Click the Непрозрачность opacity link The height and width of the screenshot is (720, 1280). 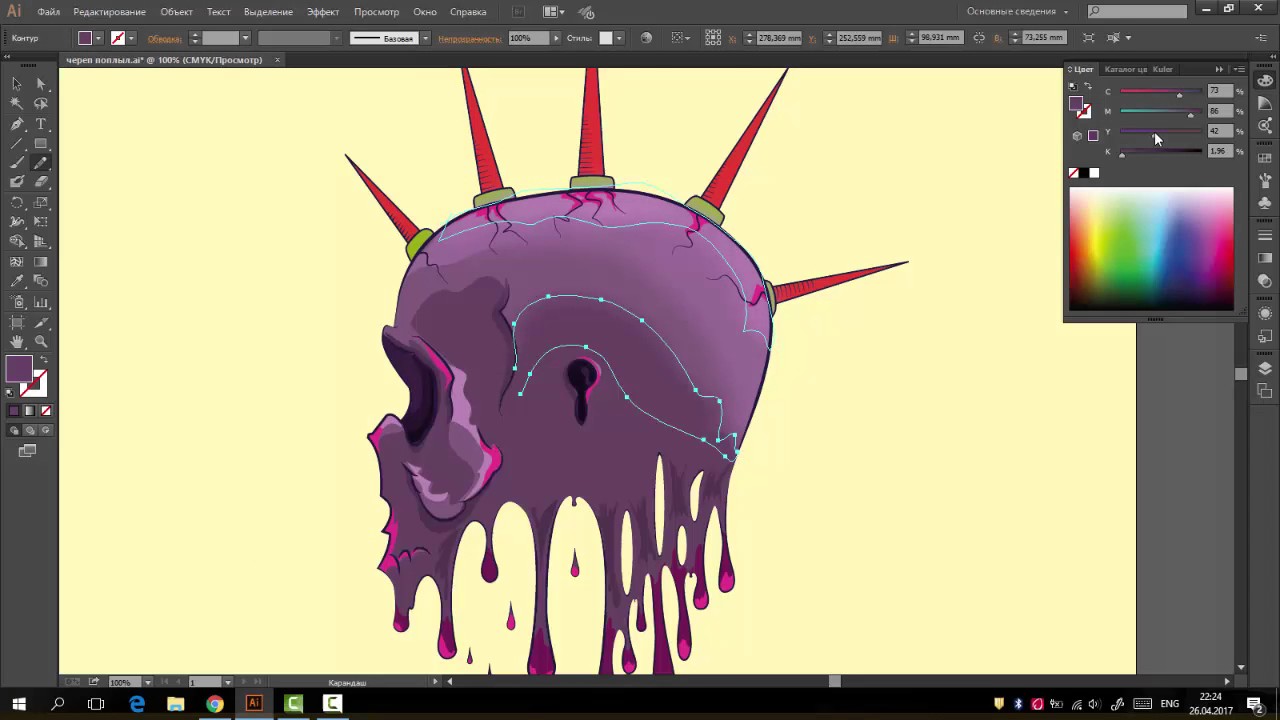(x=469, y=39)
